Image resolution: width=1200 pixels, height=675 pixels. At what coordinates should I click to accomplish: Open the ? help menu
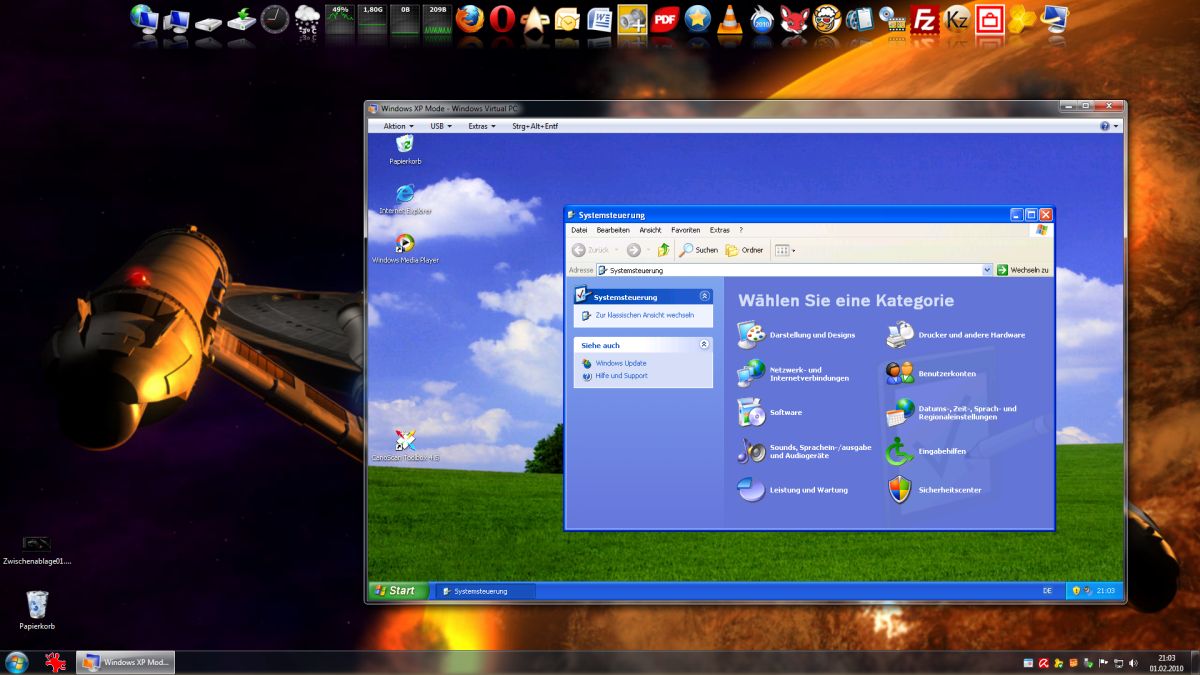(741, 230)
